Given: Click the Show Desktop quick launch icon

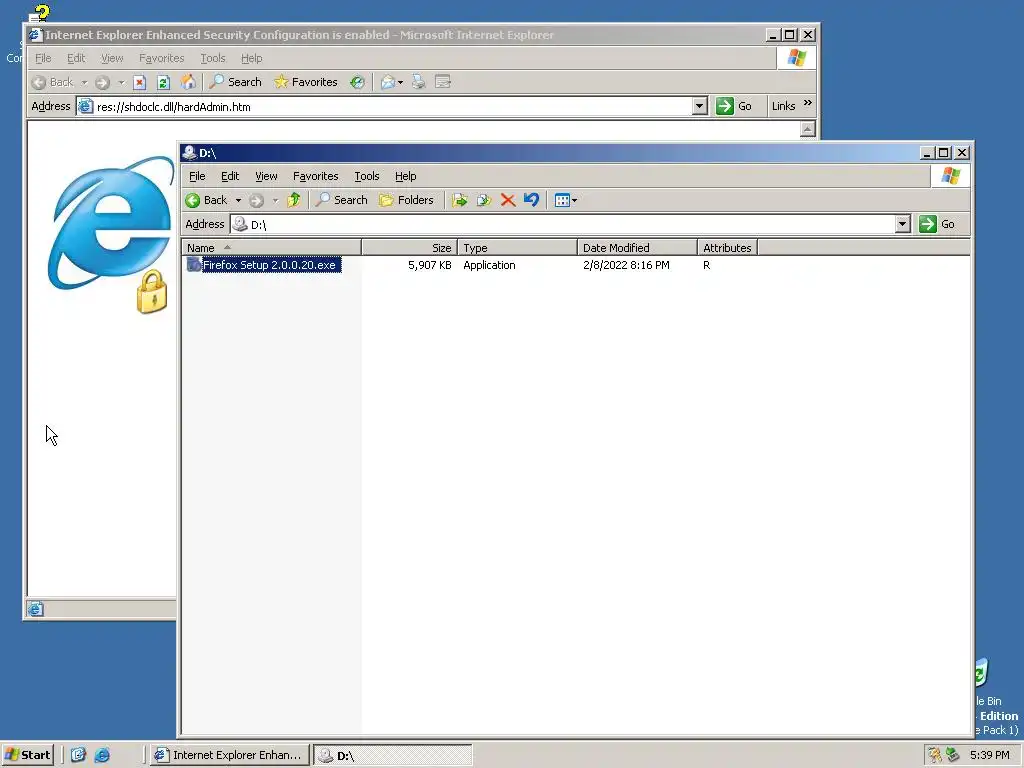Looking at the screenshot, I should tap(78, 755).
